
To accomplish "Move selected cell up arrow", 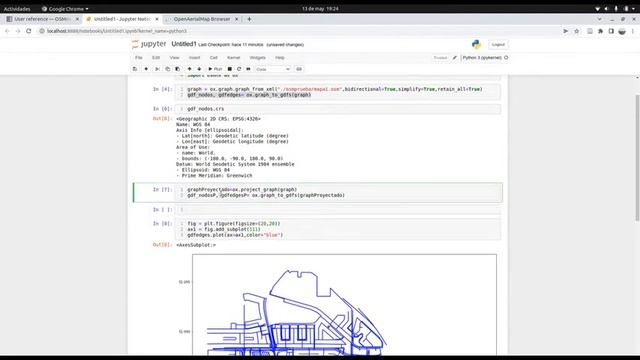I will 189,69.
